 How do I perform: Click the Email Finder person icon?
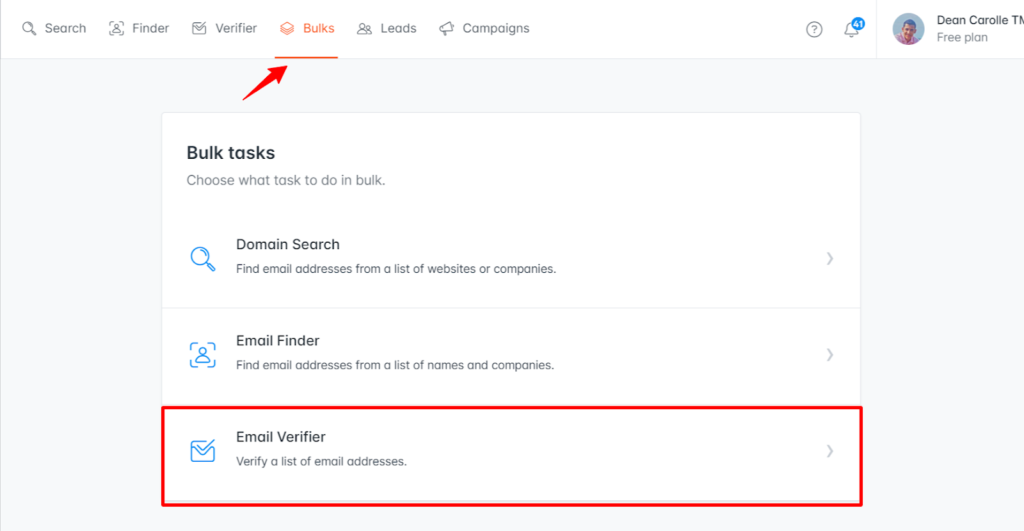tap(203, 354)
